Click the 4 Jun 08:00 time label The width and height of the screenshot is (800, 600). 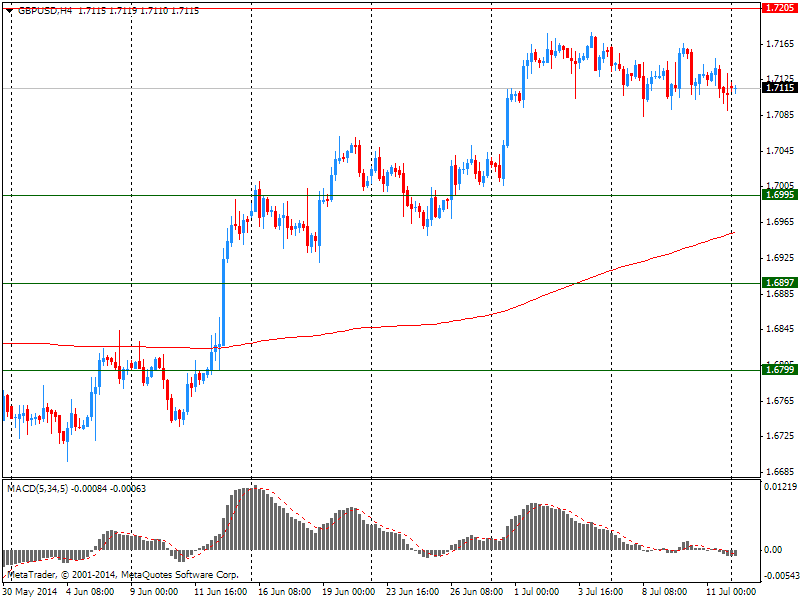(x=90, y=592)
